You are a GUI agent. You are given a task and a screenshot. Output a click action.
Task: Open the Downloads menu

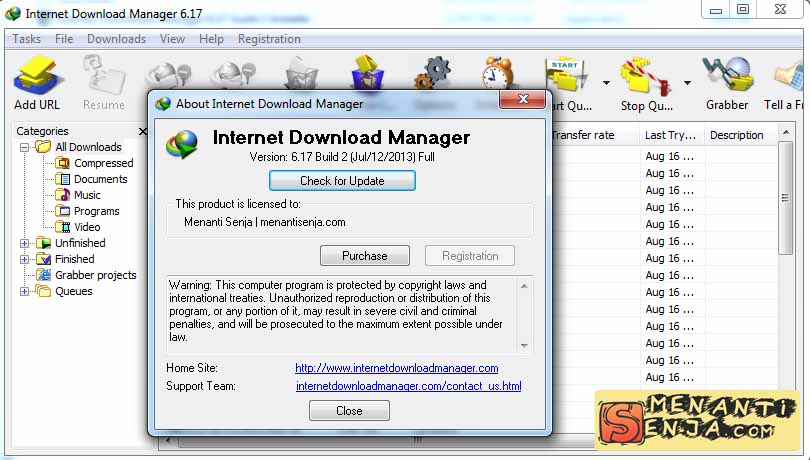[116, 39]
